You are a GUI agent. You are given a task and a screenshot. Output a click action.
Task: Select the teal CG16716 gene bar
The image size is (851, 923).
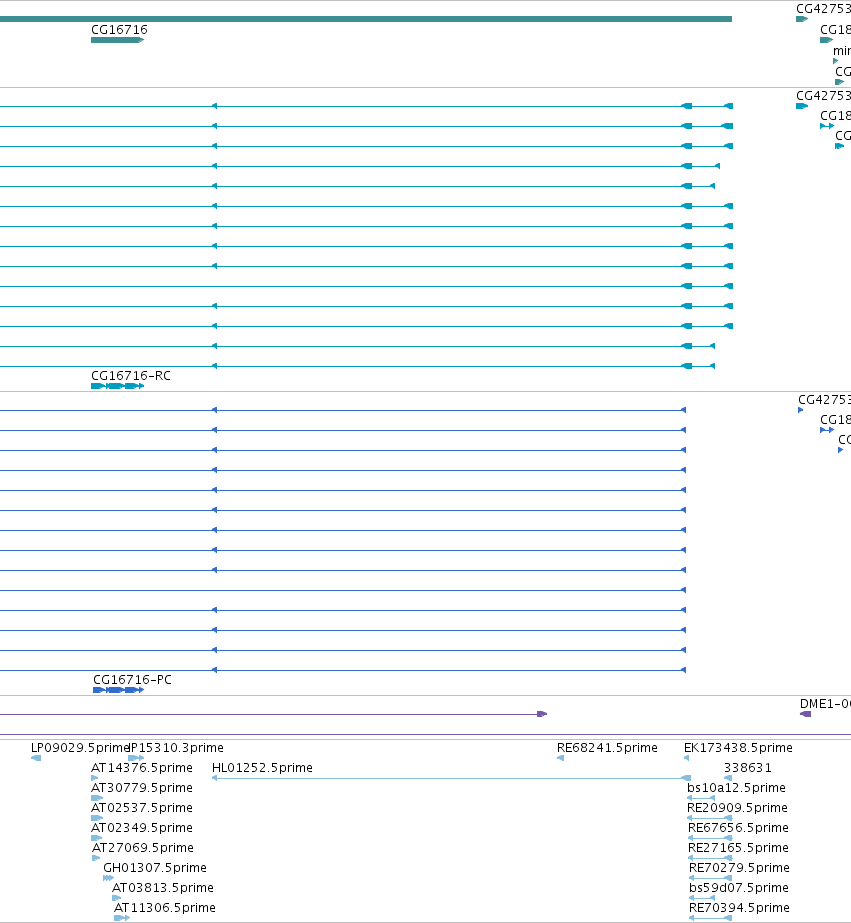117,40
